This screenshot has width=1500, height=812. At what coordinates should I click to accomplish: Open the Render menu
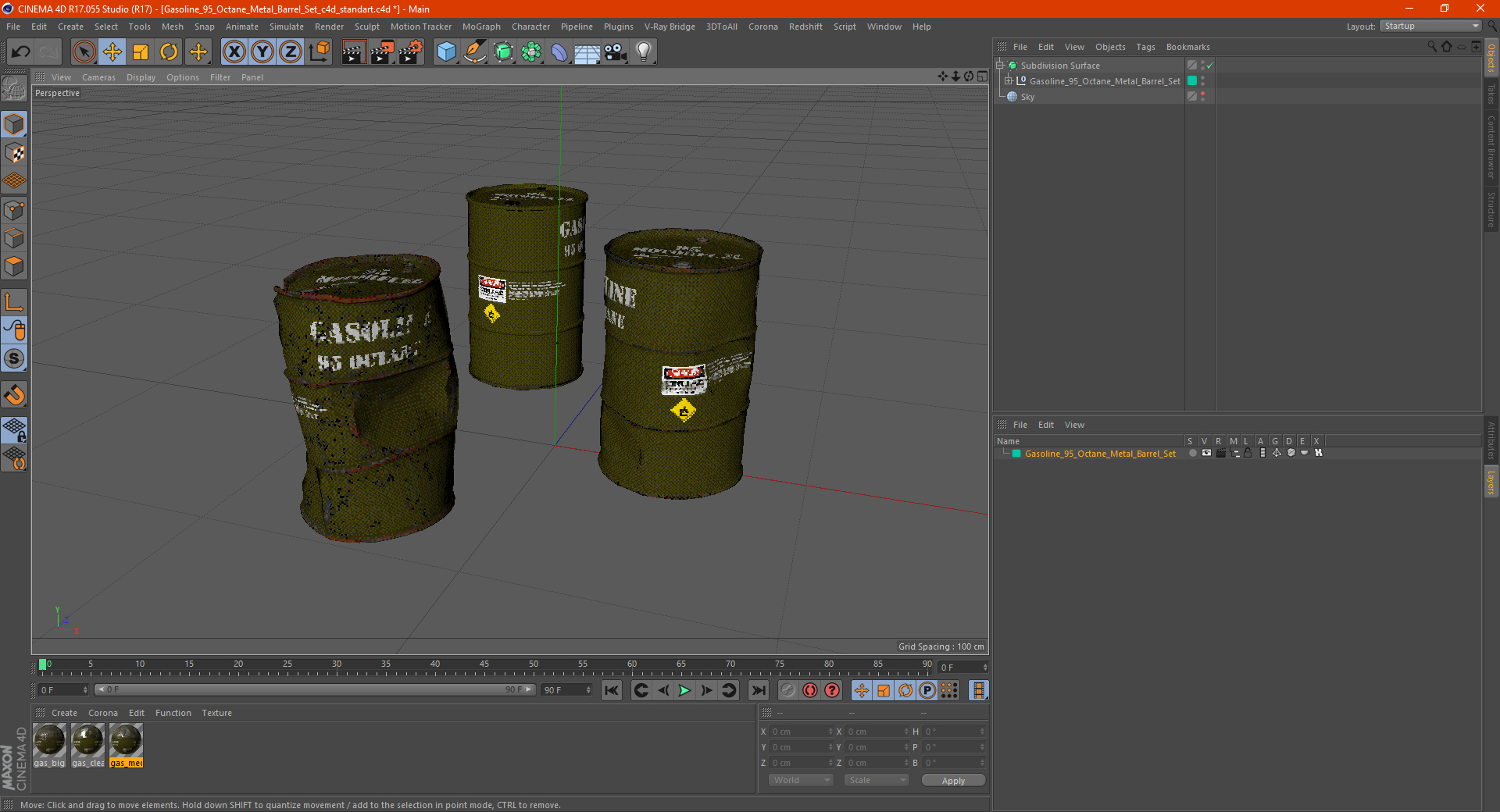tap(329, 27)
